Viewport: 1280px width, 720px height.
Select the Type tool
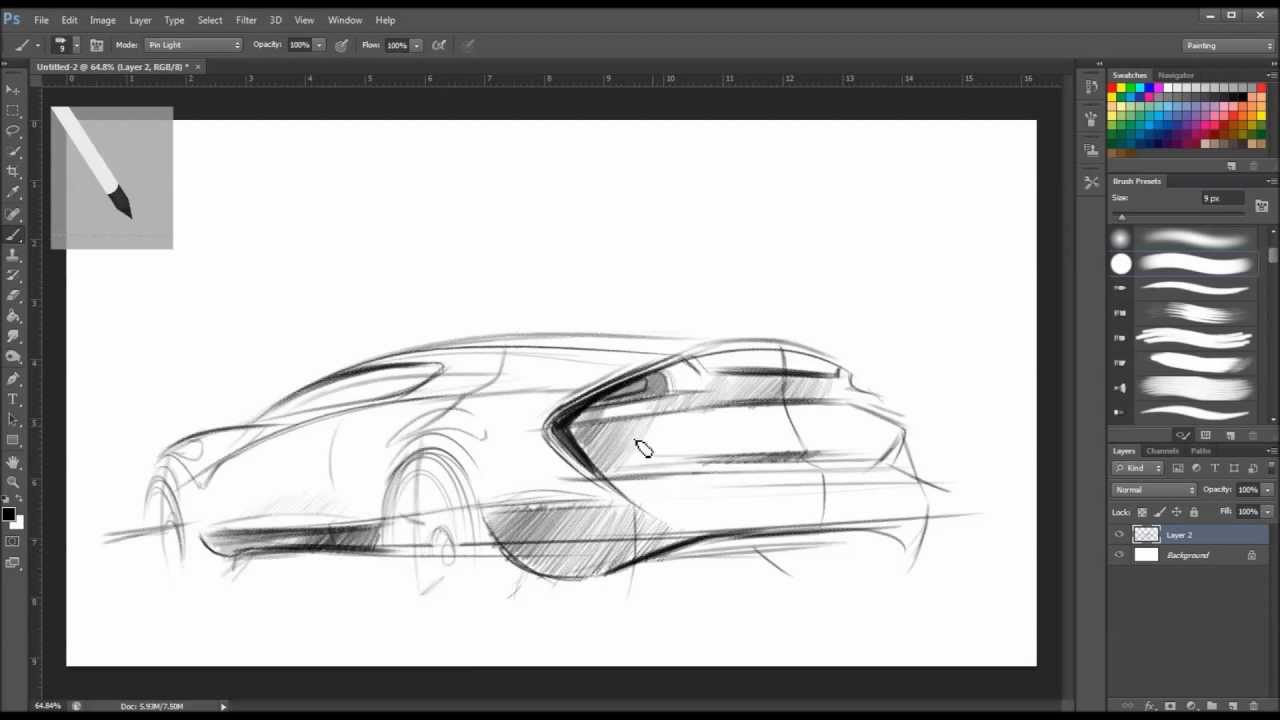point(14,399)
